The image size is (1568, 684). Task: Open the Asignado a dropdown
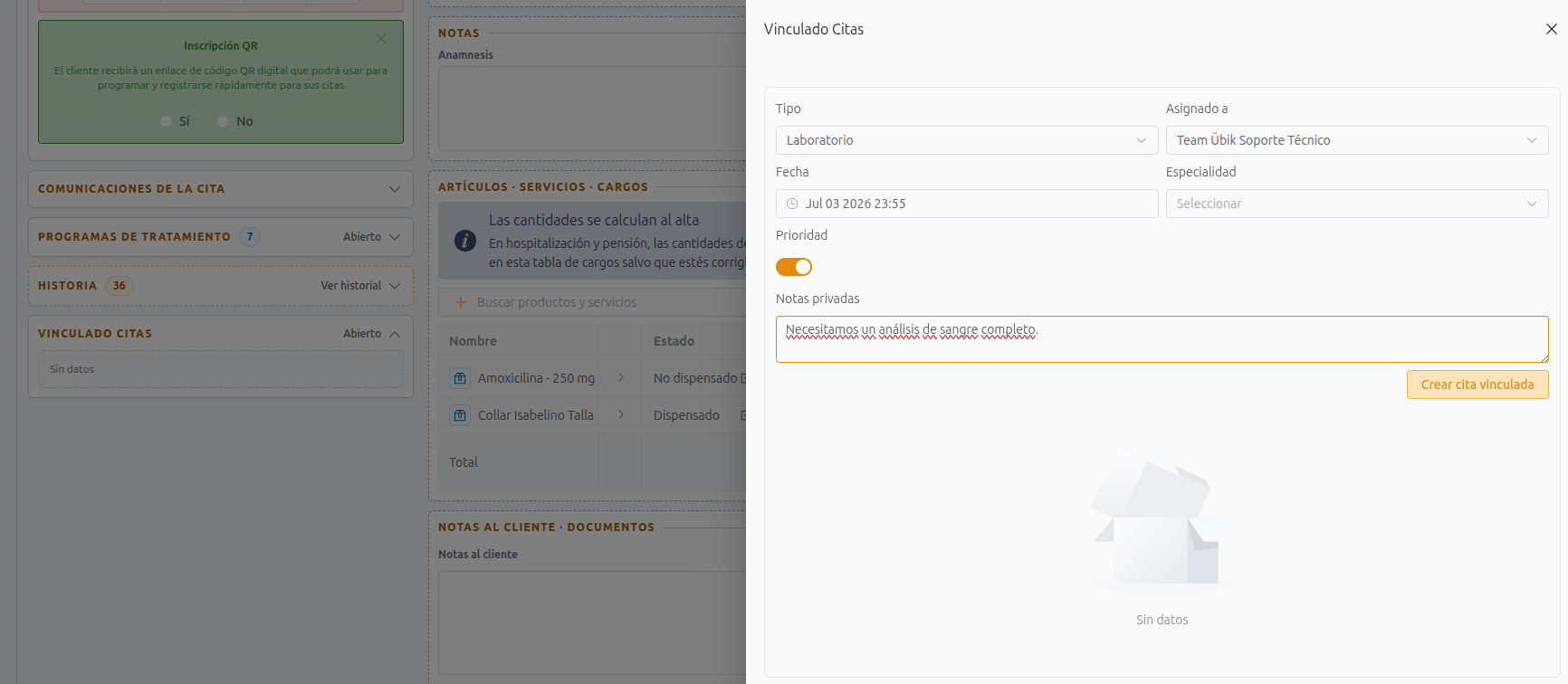1357,140
